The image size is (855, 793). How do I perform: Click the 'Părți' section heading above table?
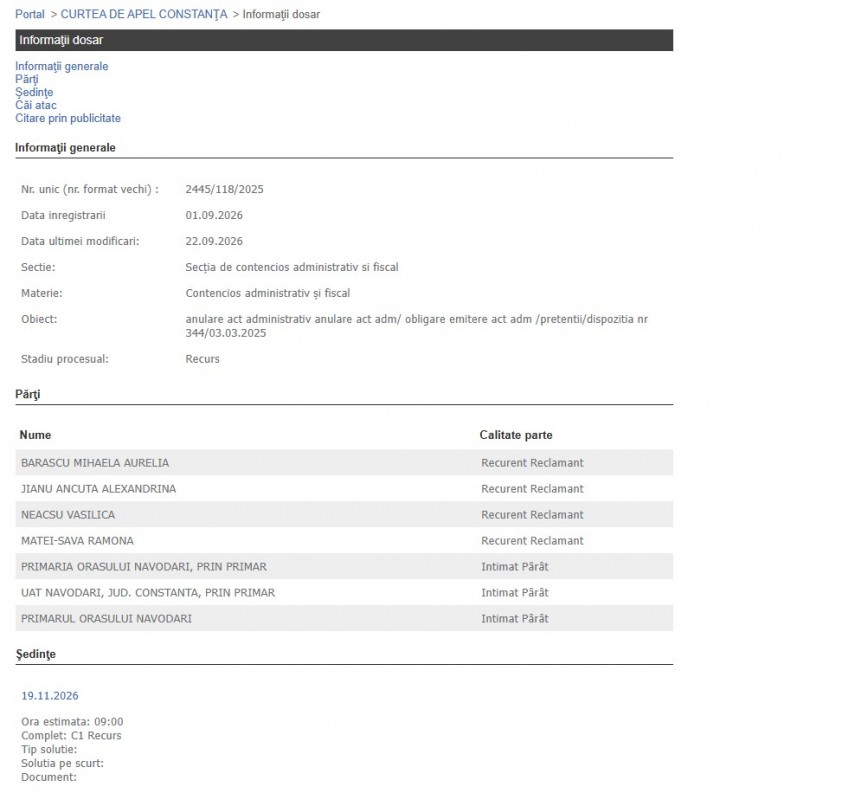pyautogui.click(x=28, y=394)
